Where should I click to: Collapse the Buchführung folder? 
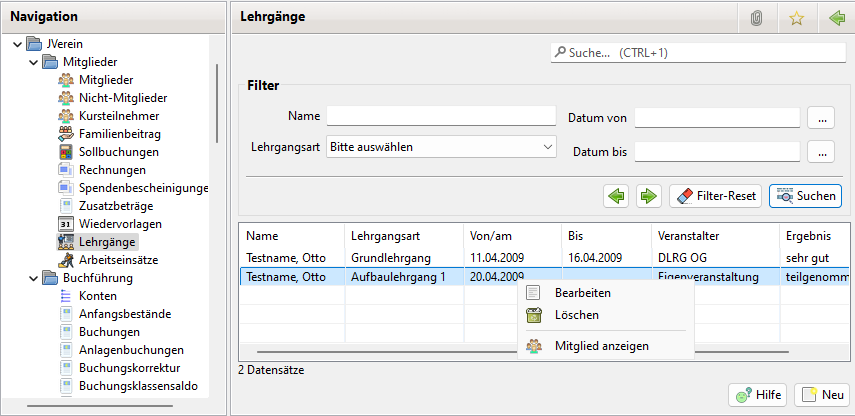point(33,278)
